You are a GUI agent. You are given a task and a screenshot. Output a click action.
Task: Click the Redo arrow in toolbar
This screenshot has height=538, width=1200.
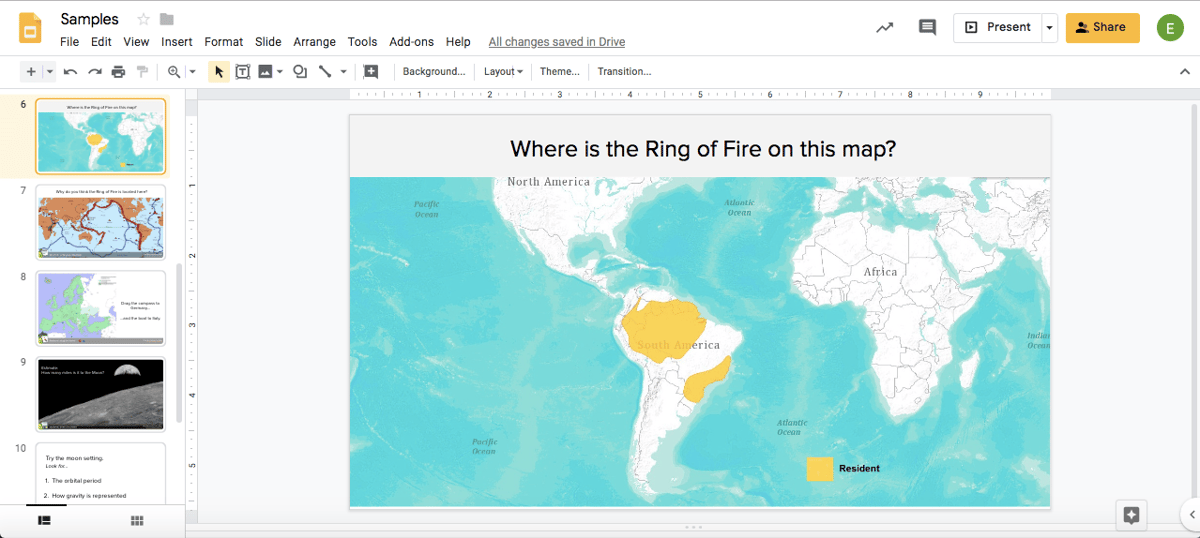[x=95, y=72]
